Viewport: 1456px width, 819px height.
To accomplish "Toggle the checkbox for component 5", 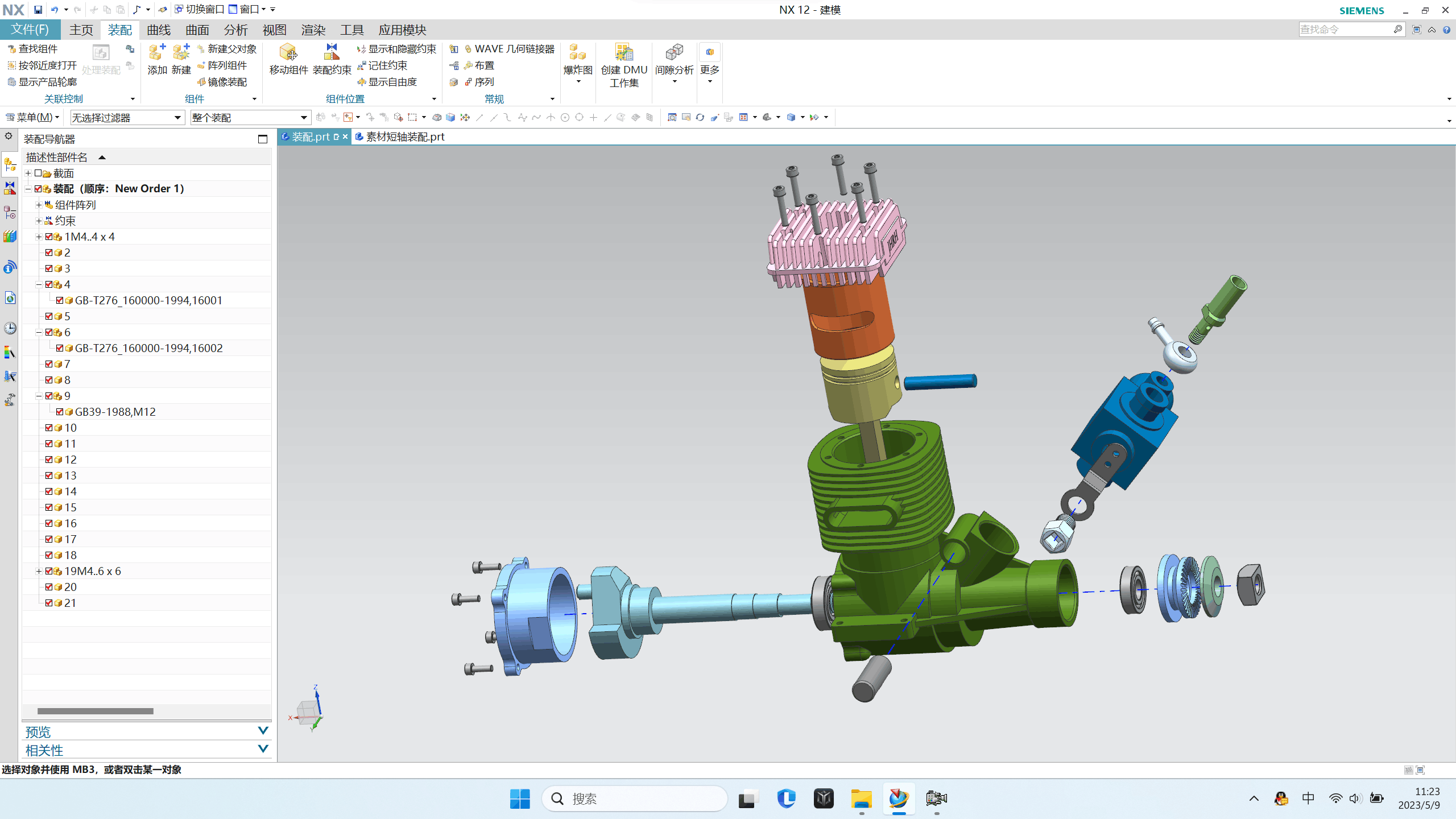I will tap(49, 316).
